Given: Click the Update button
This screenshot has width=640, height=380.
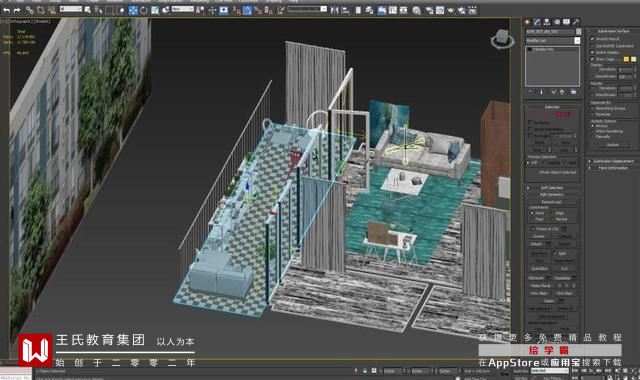Looking at the screenshot, I should point(613,144).
